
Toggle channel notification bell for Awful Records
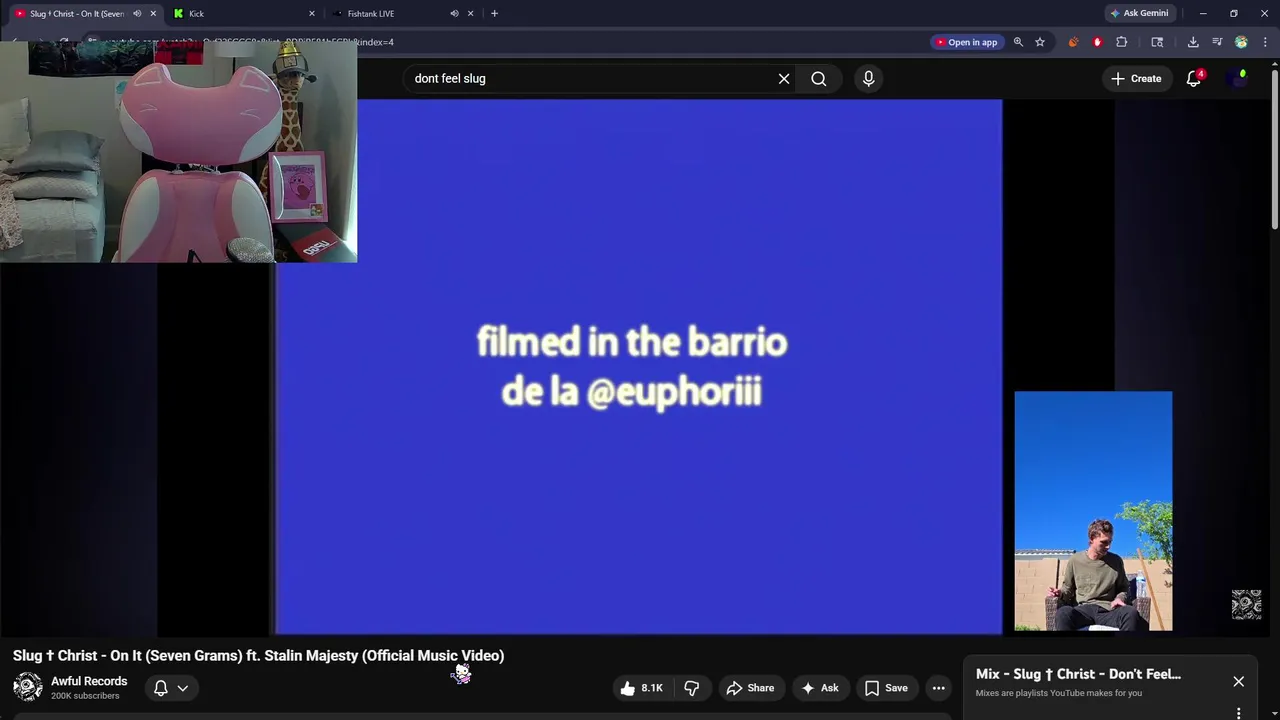tap(170, 688)
